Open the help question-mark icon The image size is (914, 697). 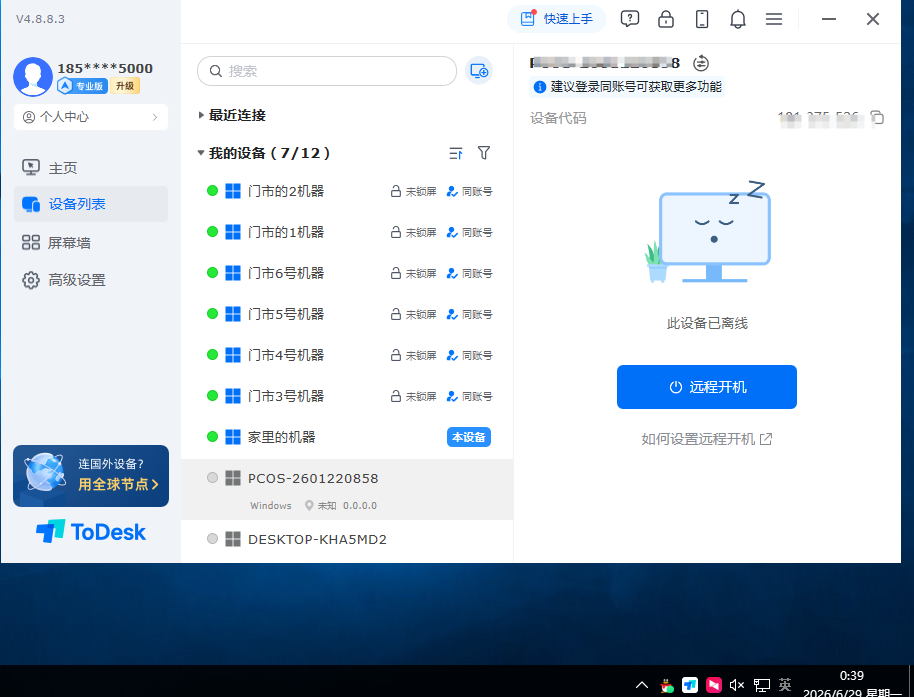tap(630, 19)
